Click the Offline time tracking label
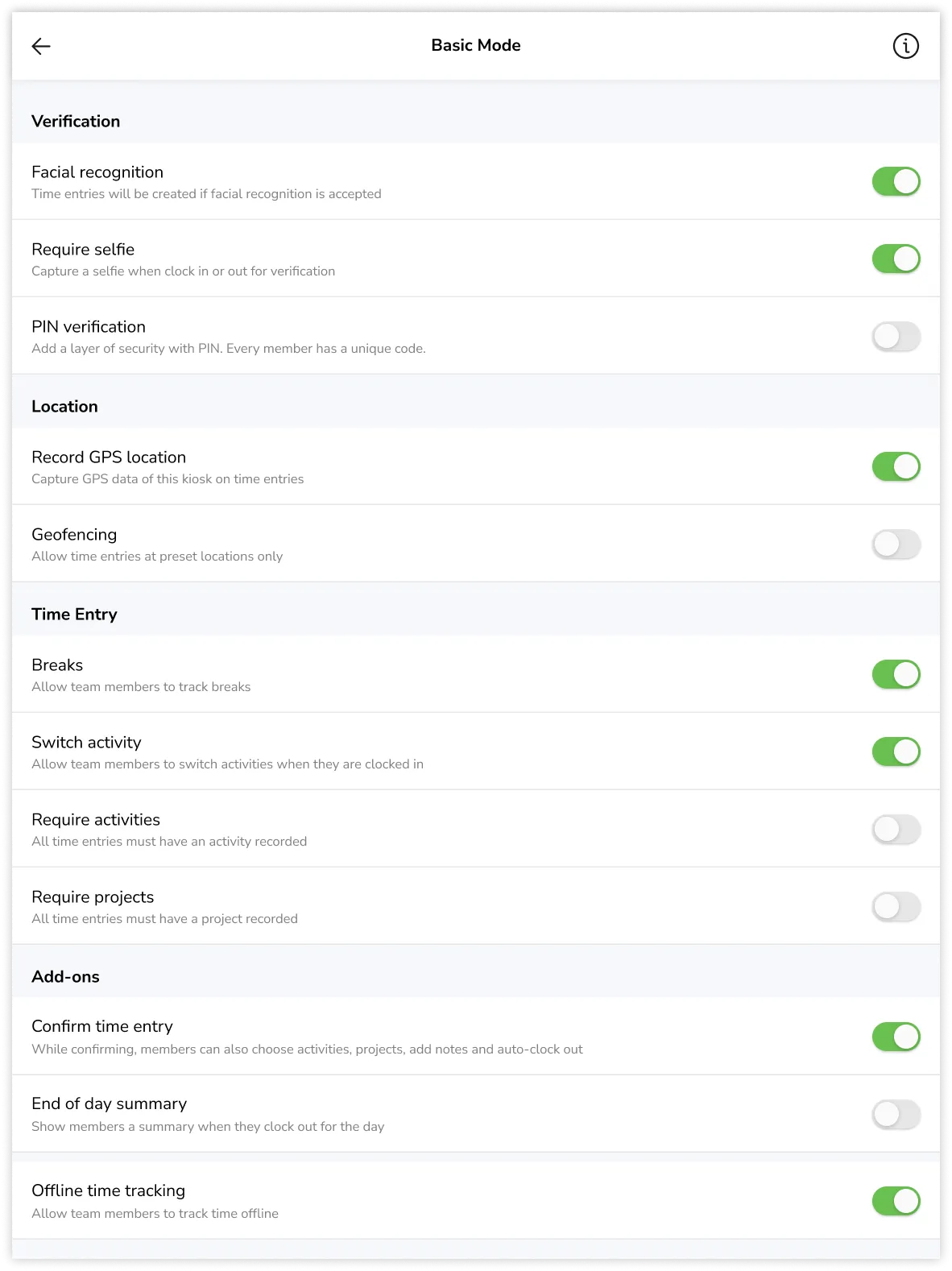 108,1191
